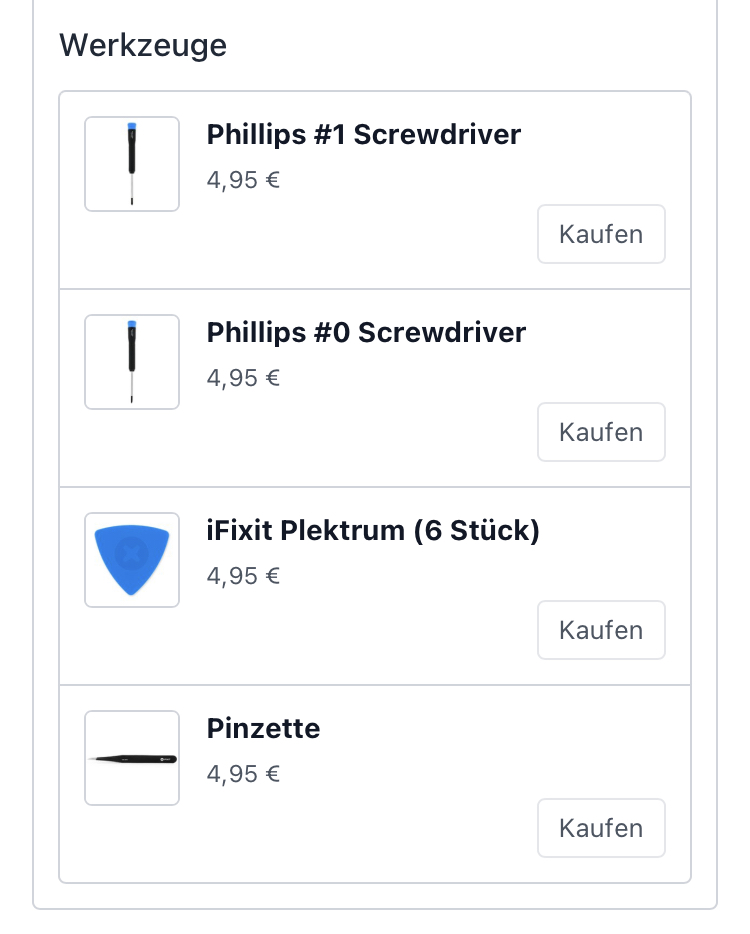Click the black Pinzette tweezers image
The image size is (750, 934).
(132, 758)
